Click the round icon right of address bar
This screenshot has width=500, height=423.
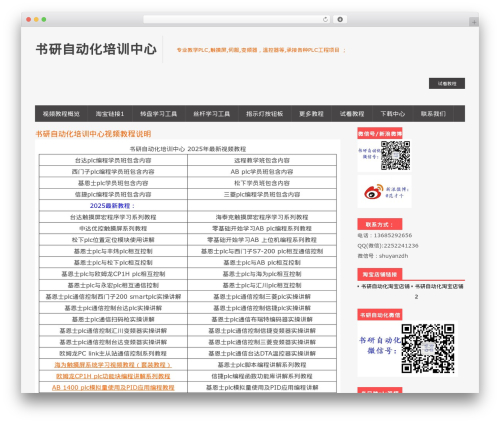click(x=340, y=20)
